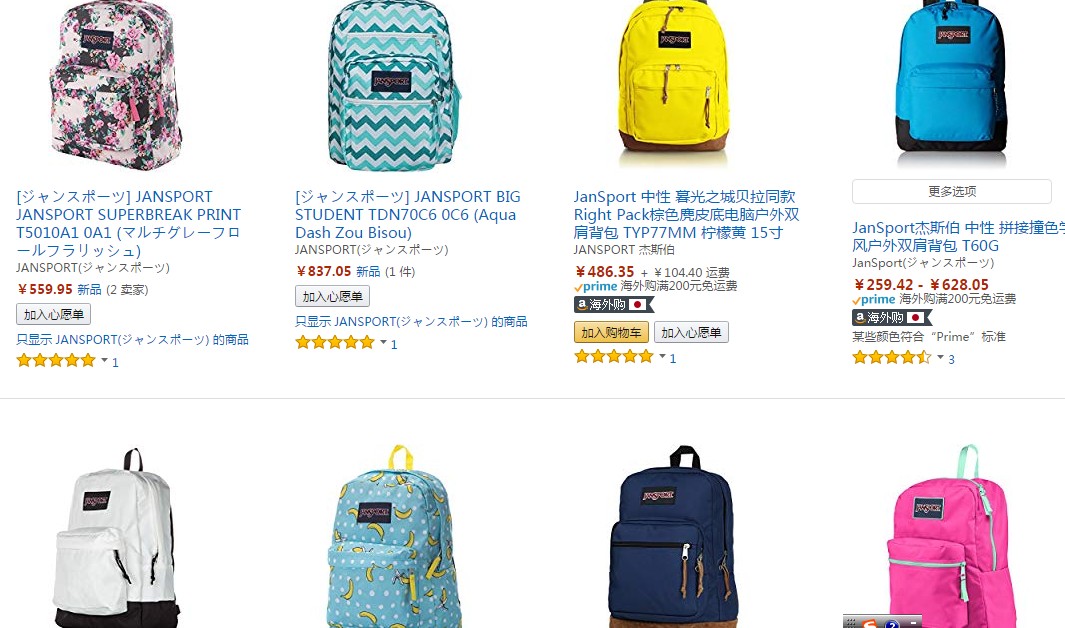Open the yellow Right Pack backpack image

[x=673, y=80]
